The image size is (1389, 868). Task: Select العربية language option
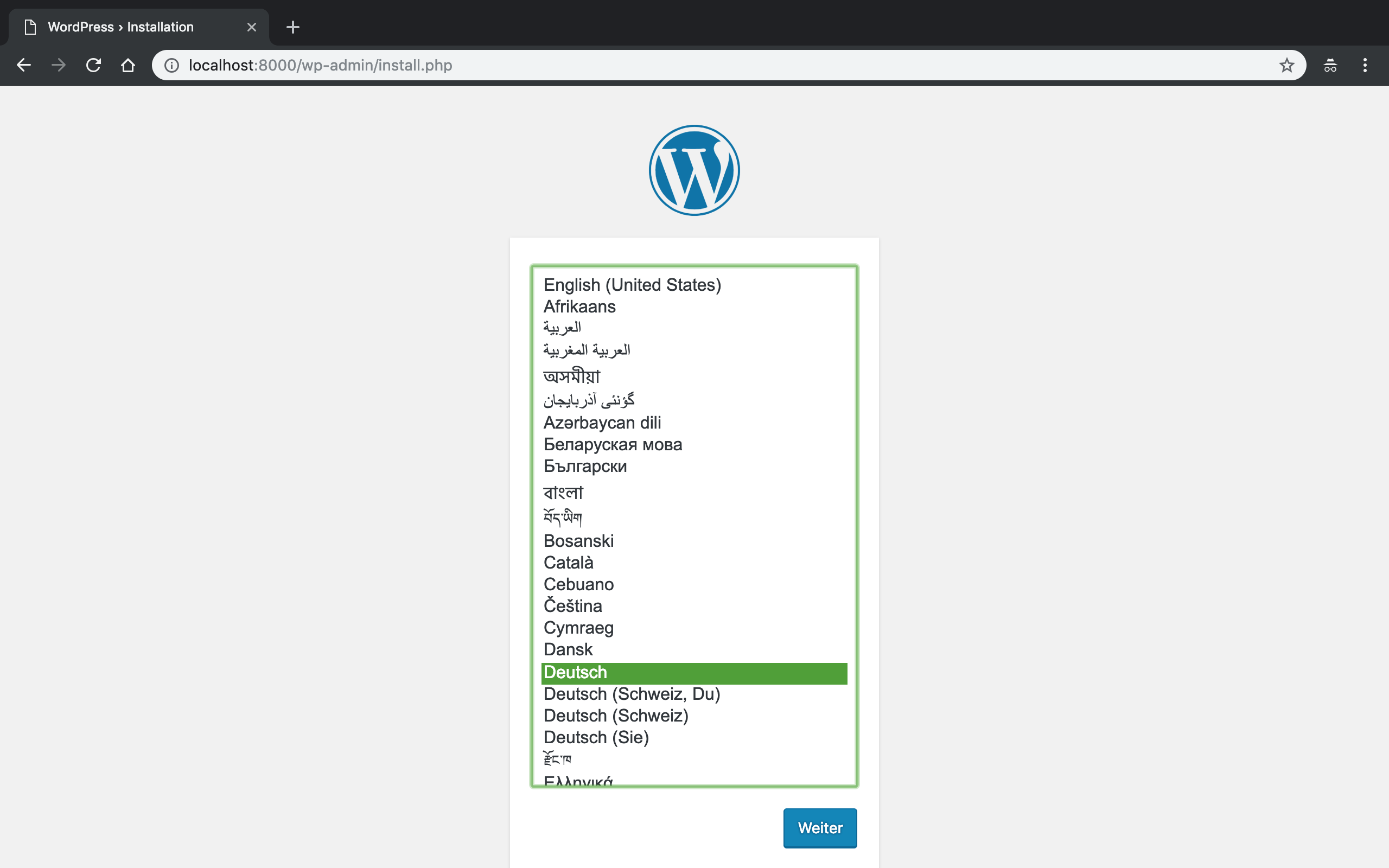pos(694,328)
